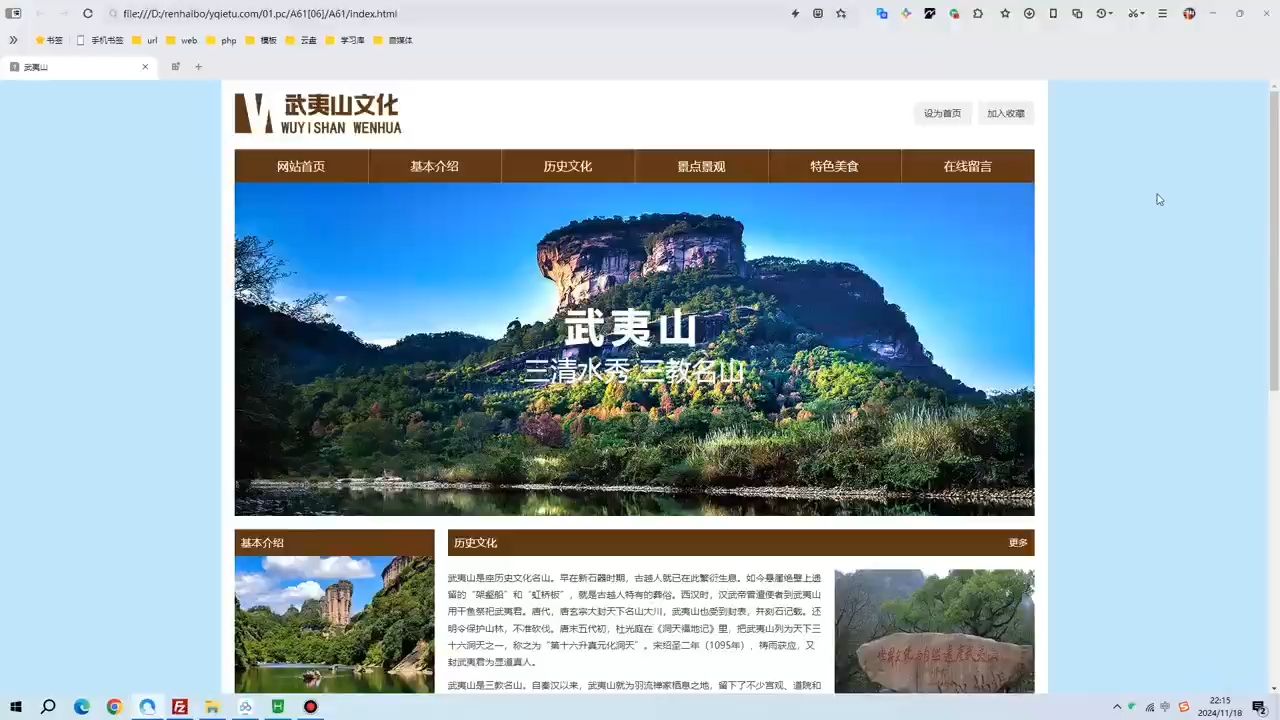
Task: Launch FileZilla from the taskbar
Action: click(x=179, y=708)
